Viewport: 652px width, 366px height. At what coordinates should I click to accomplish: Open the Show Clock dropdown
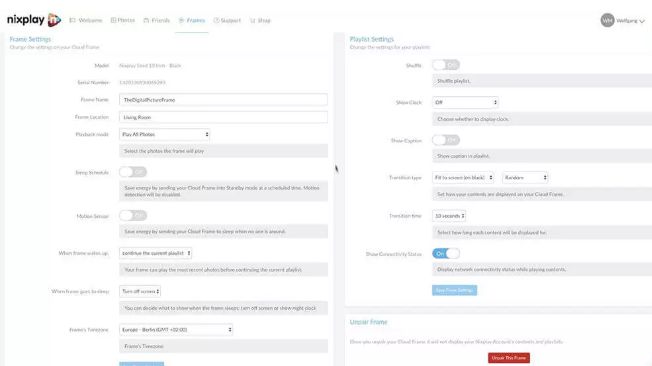coord(465,102)
